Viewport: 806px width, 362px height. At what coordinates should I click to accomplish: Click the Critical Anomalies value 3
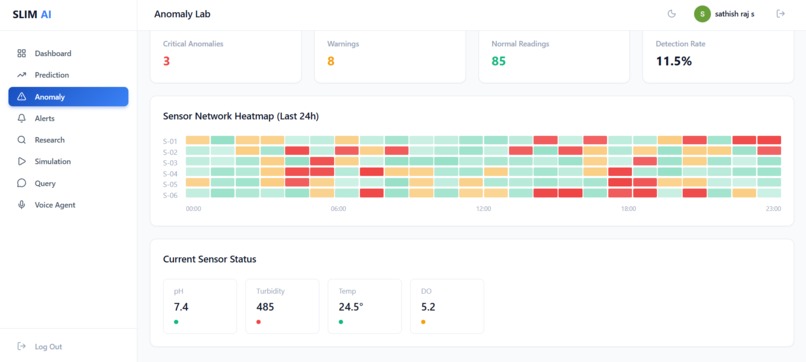pyautogui.click(x=166, y=61)
